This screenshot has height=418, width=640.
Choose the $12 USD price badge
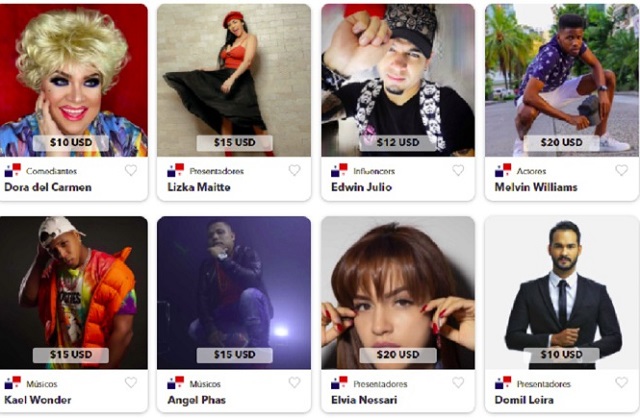(x=398, y=142)
